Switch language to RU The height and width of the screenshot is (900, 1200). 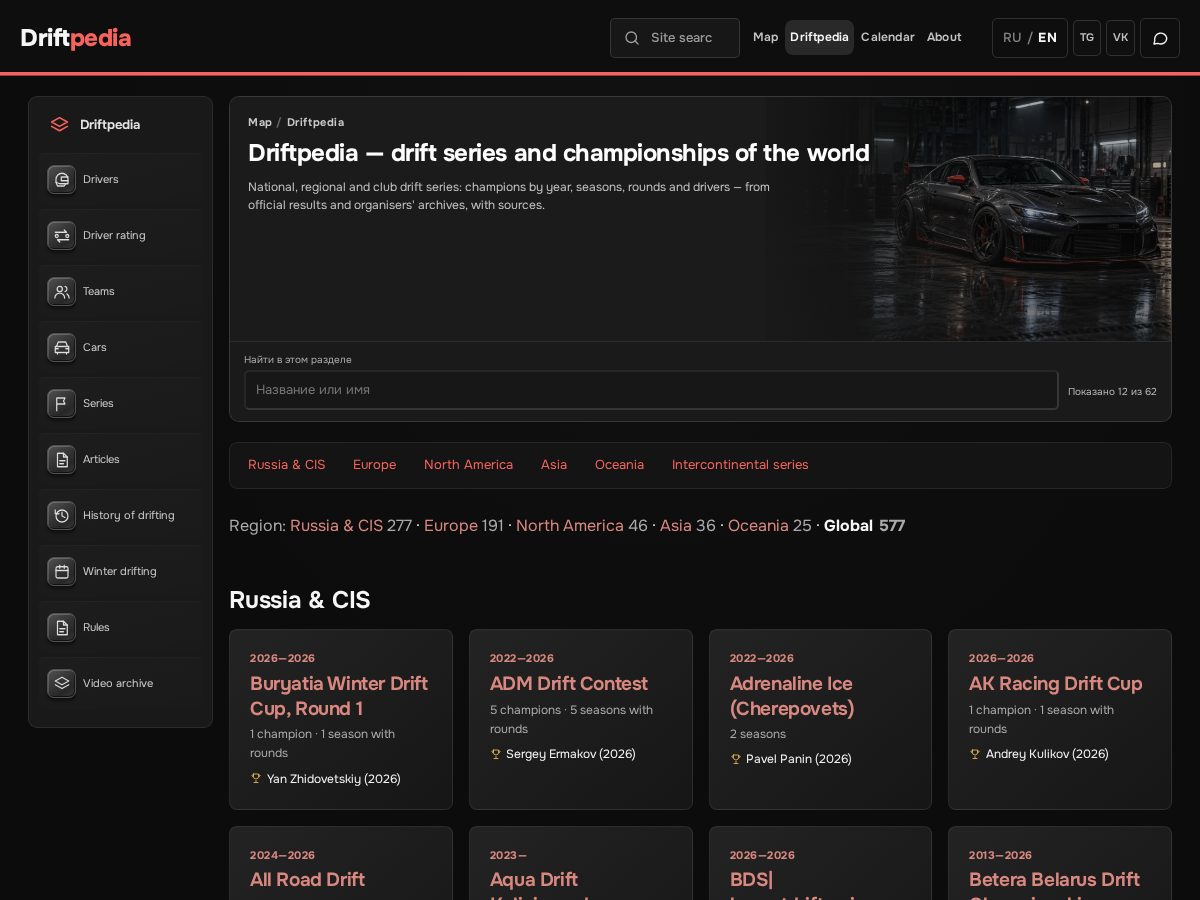(1012, 38)
